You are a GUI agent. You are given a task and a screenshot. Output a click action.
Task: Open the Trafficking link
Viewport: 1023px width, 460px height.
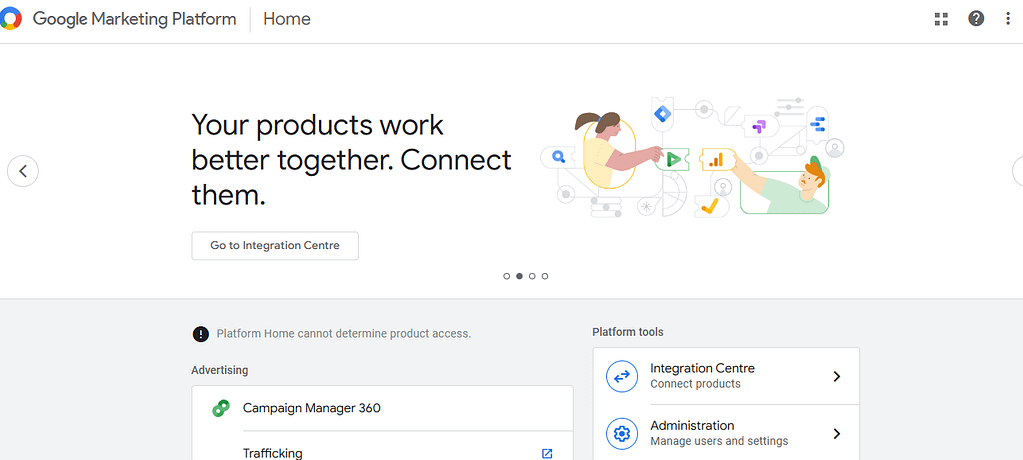[x=273, y=453]
